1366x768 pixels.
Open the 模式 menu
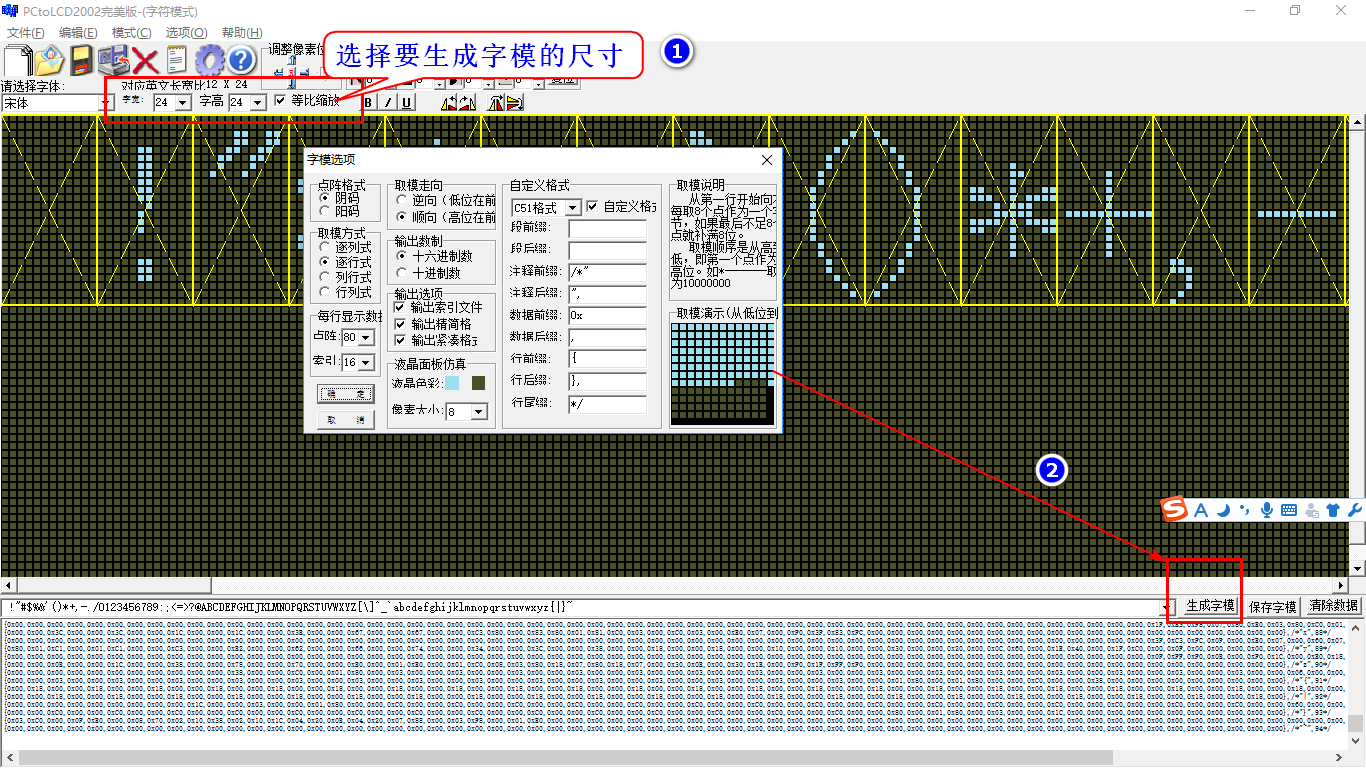(131, 33)
